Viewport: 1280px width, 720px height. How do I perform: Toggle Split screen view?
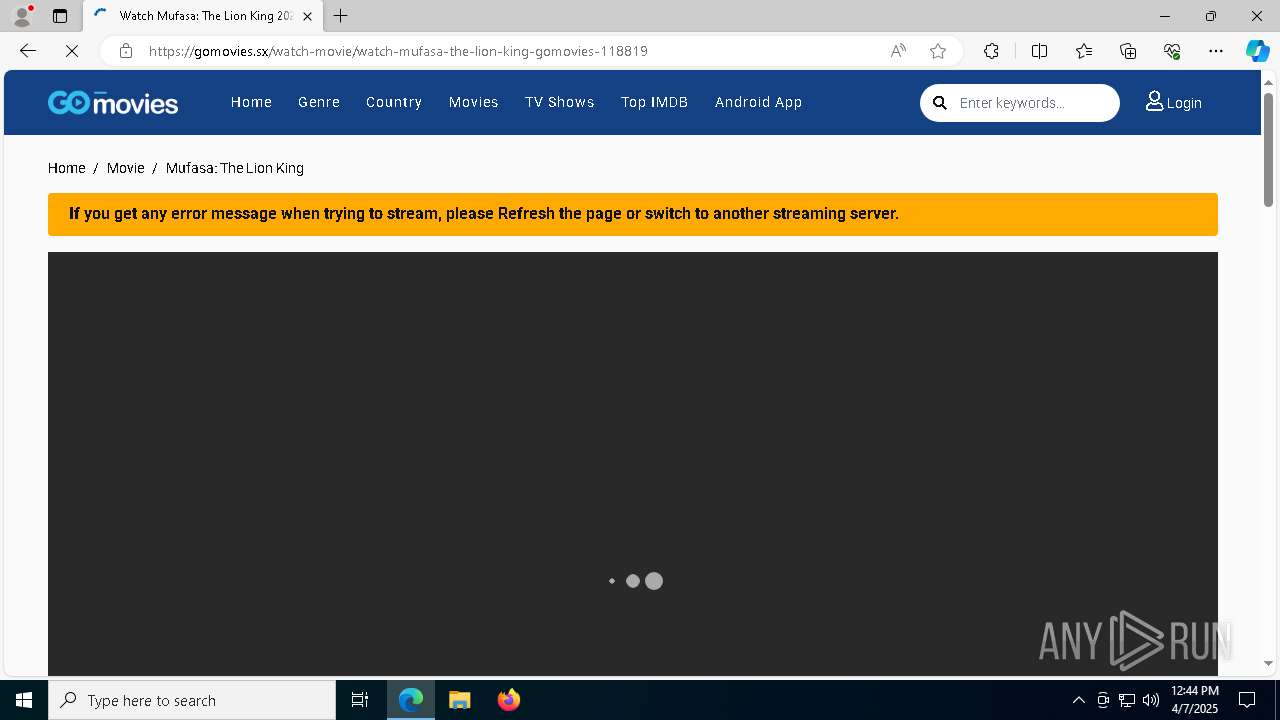pos(1039,51)
